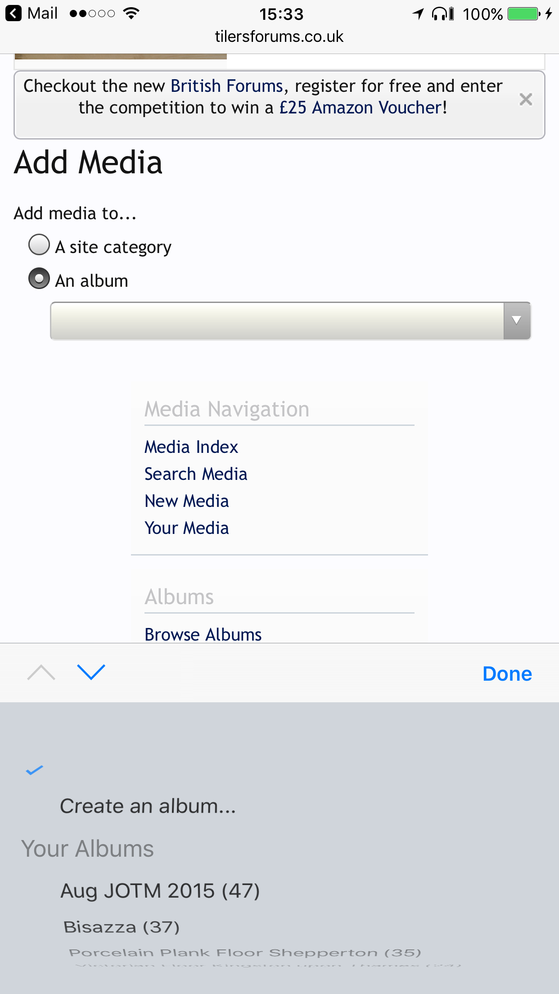Dismiss the British Forums notice with X

tap(525, 99)
